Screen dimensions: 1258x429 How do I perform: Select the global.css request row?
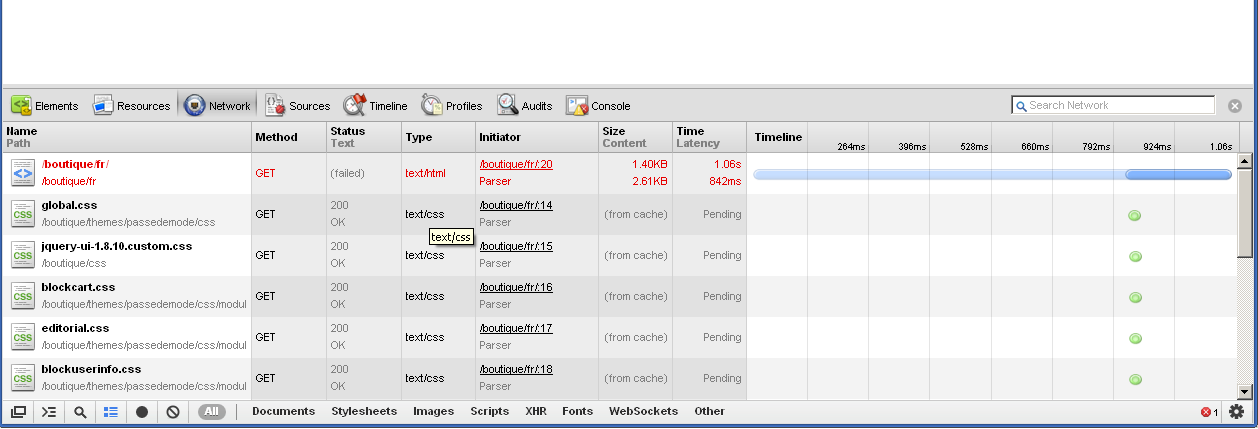(620, 214)
